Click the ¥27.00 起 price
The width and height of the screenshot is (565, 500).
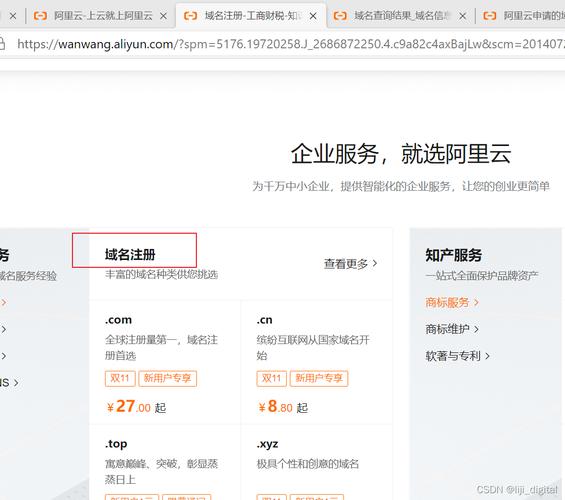pyautogui.click(x=136, y=407)
